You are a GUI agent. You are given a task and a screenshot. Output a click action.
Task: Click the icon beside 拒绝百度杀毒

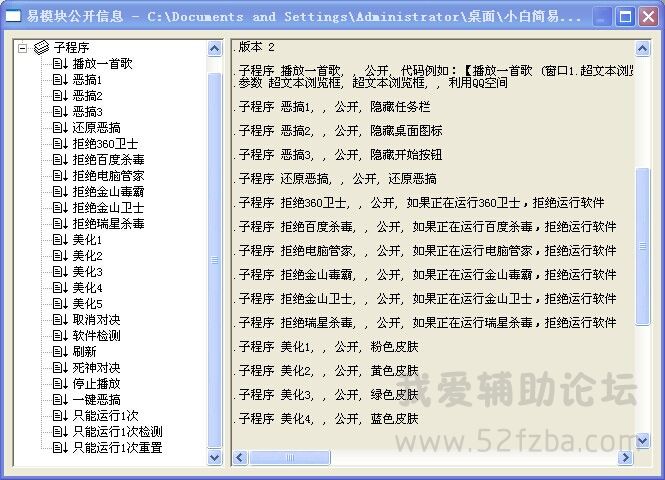60,160
